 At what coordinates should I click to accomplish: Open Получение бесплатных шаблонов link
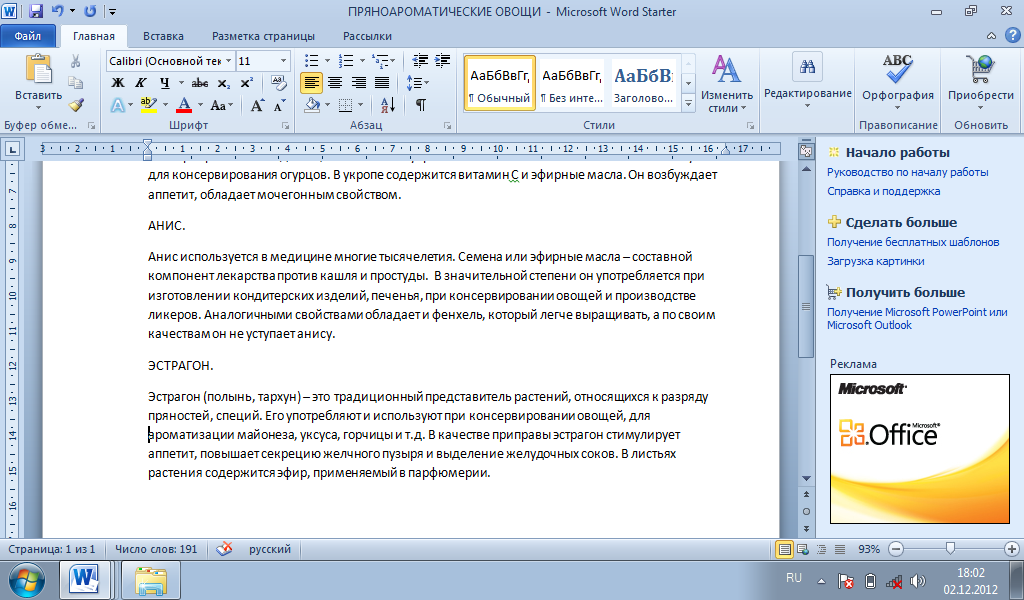coord(913,242)
